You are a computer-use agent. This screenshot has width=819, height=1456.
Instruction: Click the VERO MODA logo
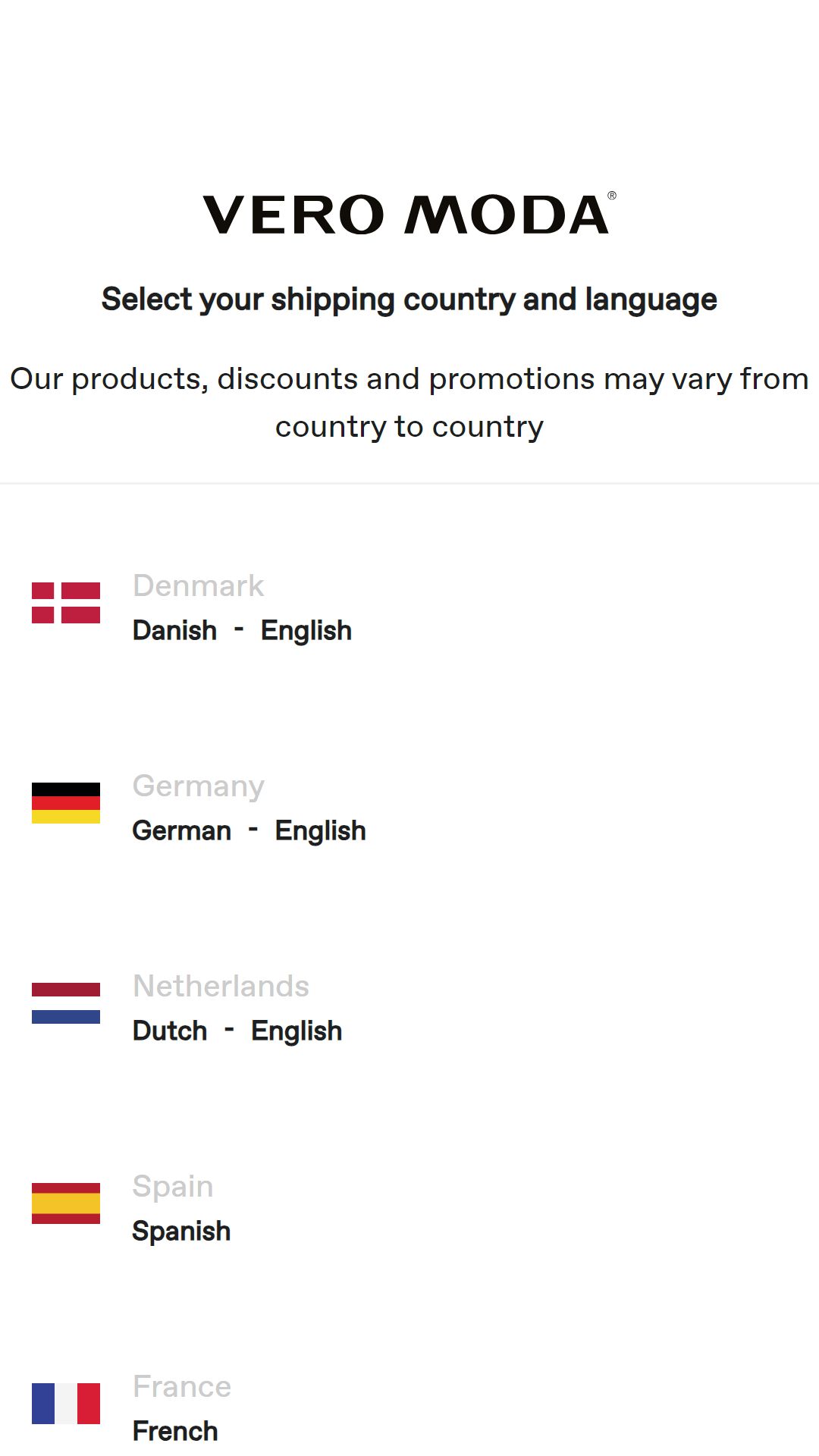coord(409,214)
